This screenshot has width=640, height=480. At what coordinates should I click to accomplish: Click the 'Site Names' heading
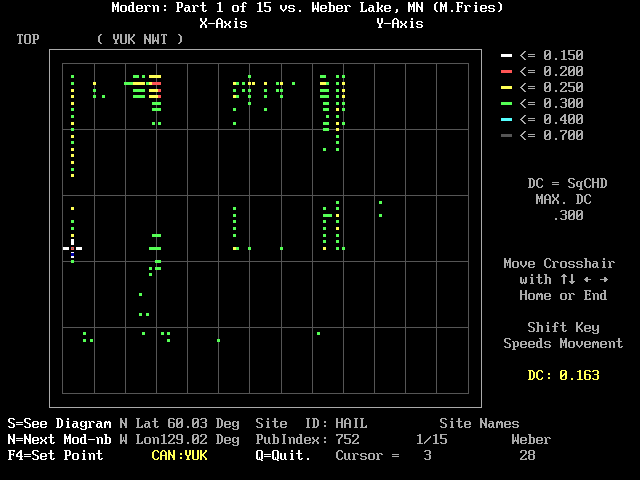[479, 423]
